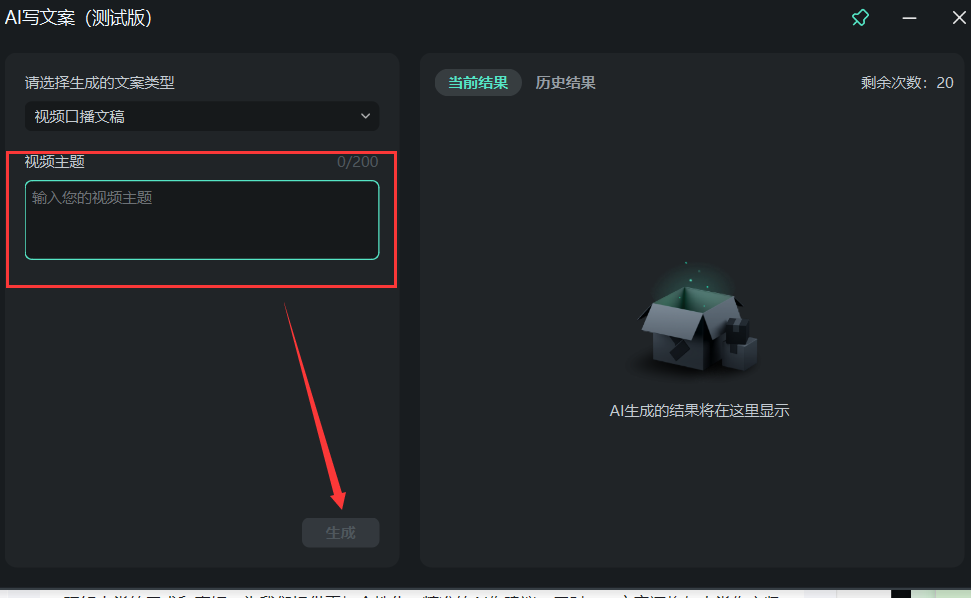Click the AI写文案 window title
This screenshot has width=971, height=598.
81,17
